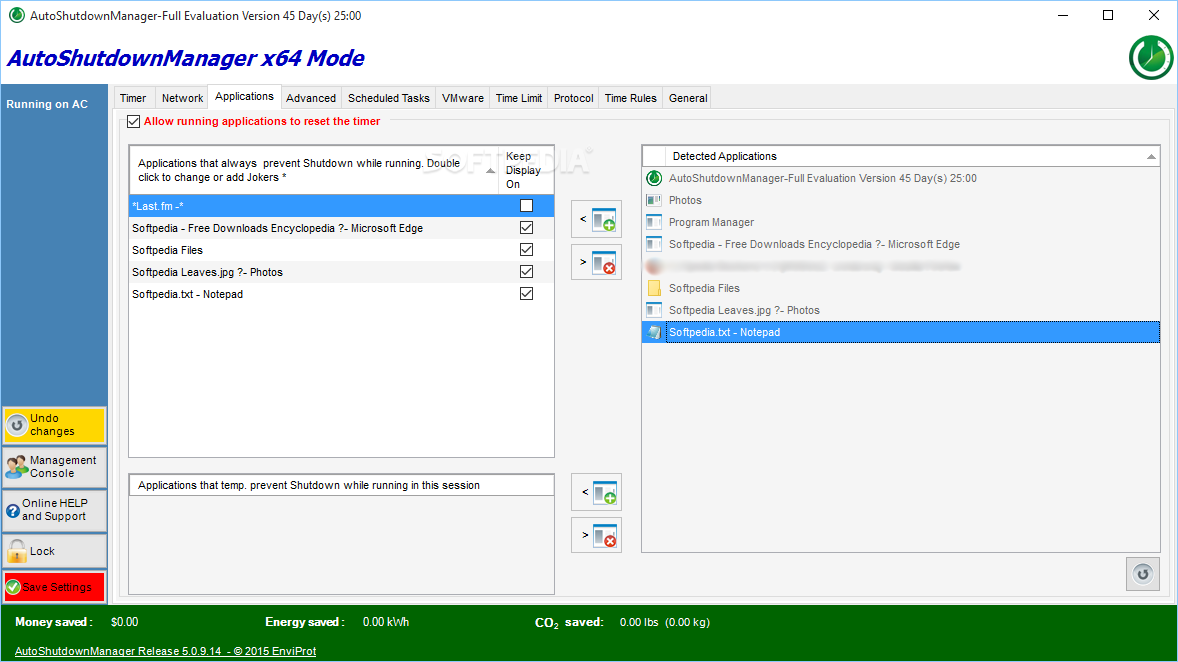Select Program Manager in Detected Applications
The width and height of the screenshot is (1178, 662).
901,222
